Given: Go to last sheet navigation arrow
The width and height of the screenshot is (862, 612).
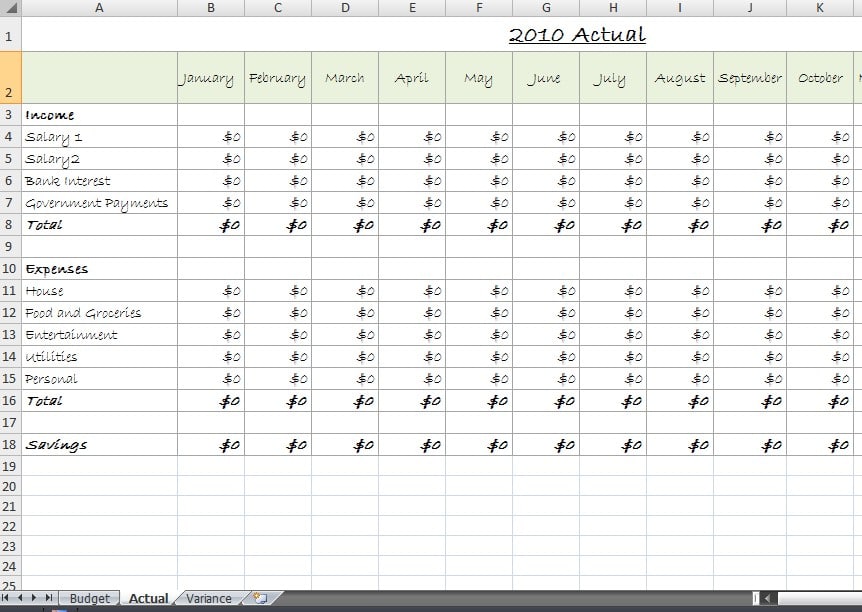Looking at the screenshot, I should point(49,598).
